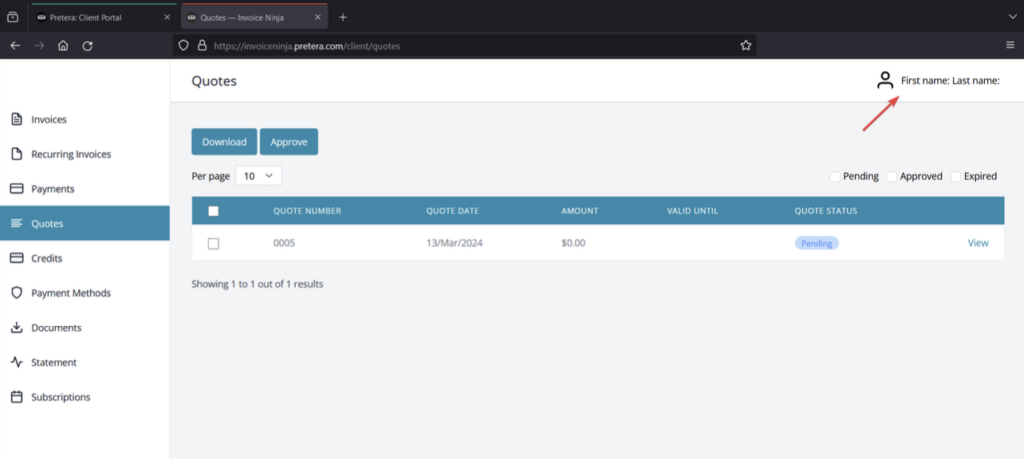The image size is (1024, 459).
Task: Click the First name: Last name: text
Action: coord(950,80)
